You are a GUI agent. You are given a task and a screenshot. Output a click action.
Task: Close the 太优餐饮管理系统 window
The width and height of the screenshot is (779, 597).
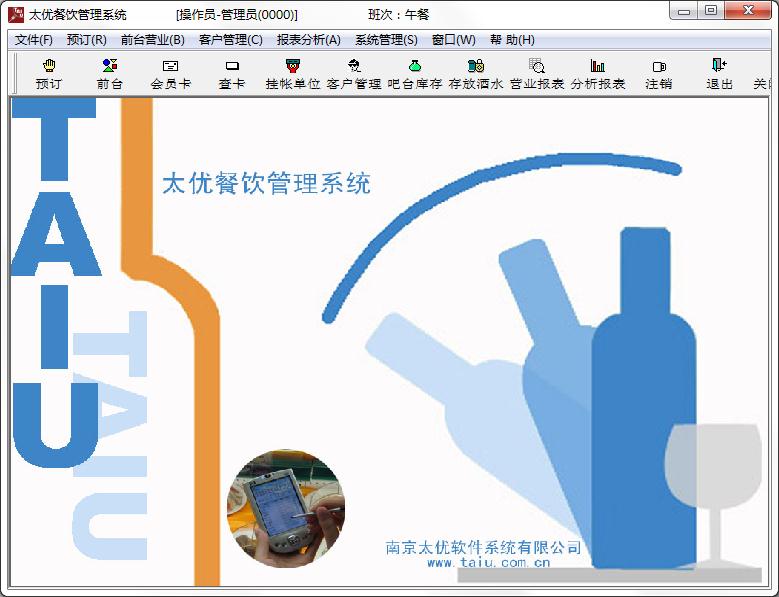[x=748, y=10]
